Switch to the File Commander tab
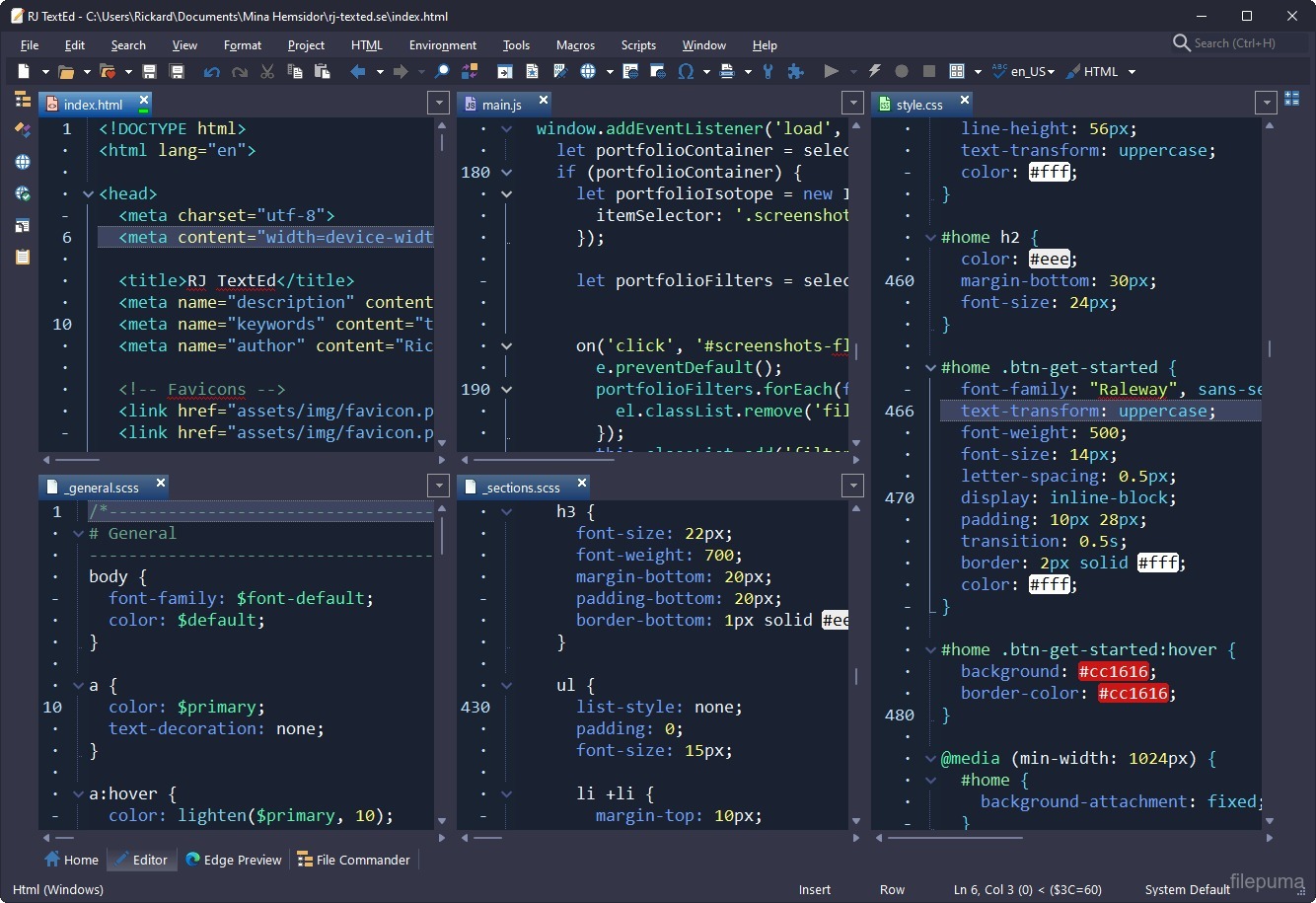This screenshot has height=903, width=1316. (353, 861)
